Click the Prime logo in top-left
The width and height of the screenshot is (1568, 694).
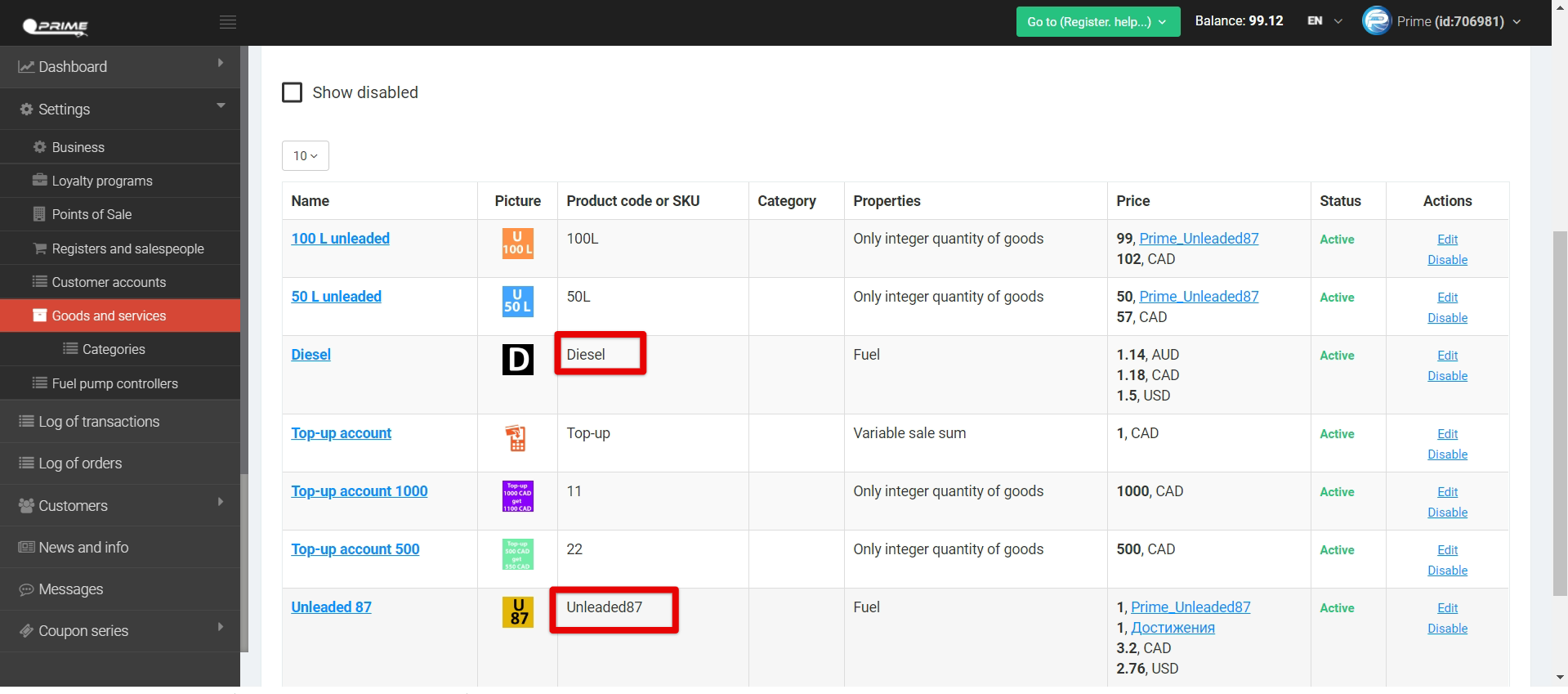click(x=56, y=26)
